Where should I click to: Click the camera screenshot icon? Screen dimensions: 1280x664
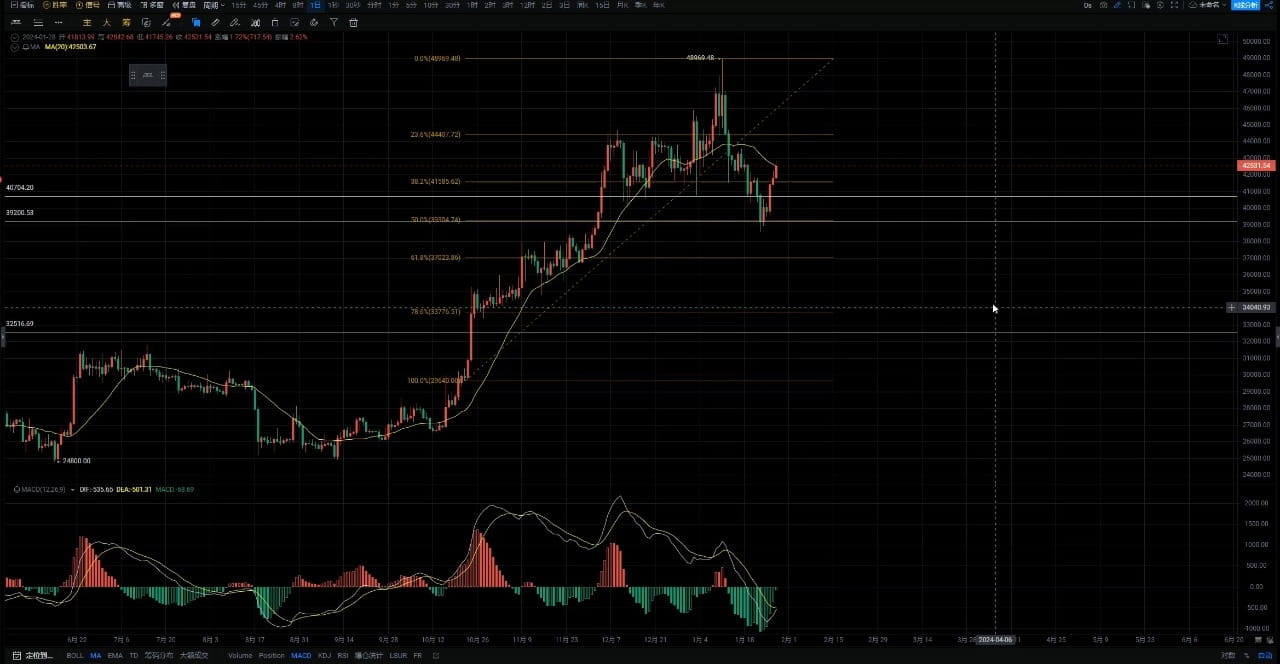(1103, 5)
